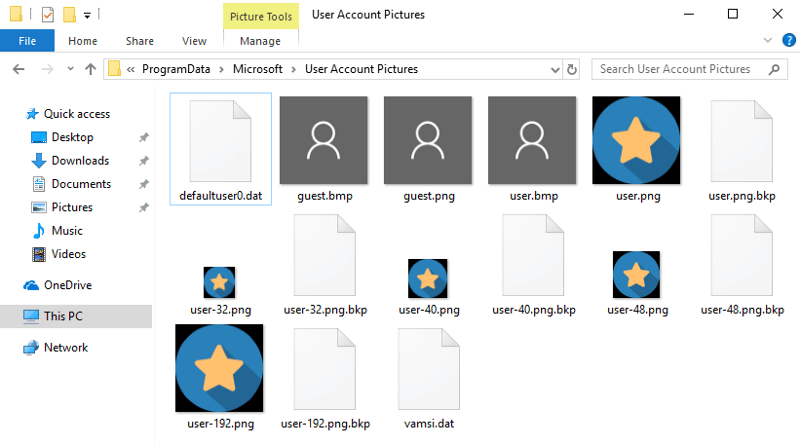Select the user-40.png.bkp file

pyautogui.click(x=533, y=255)
